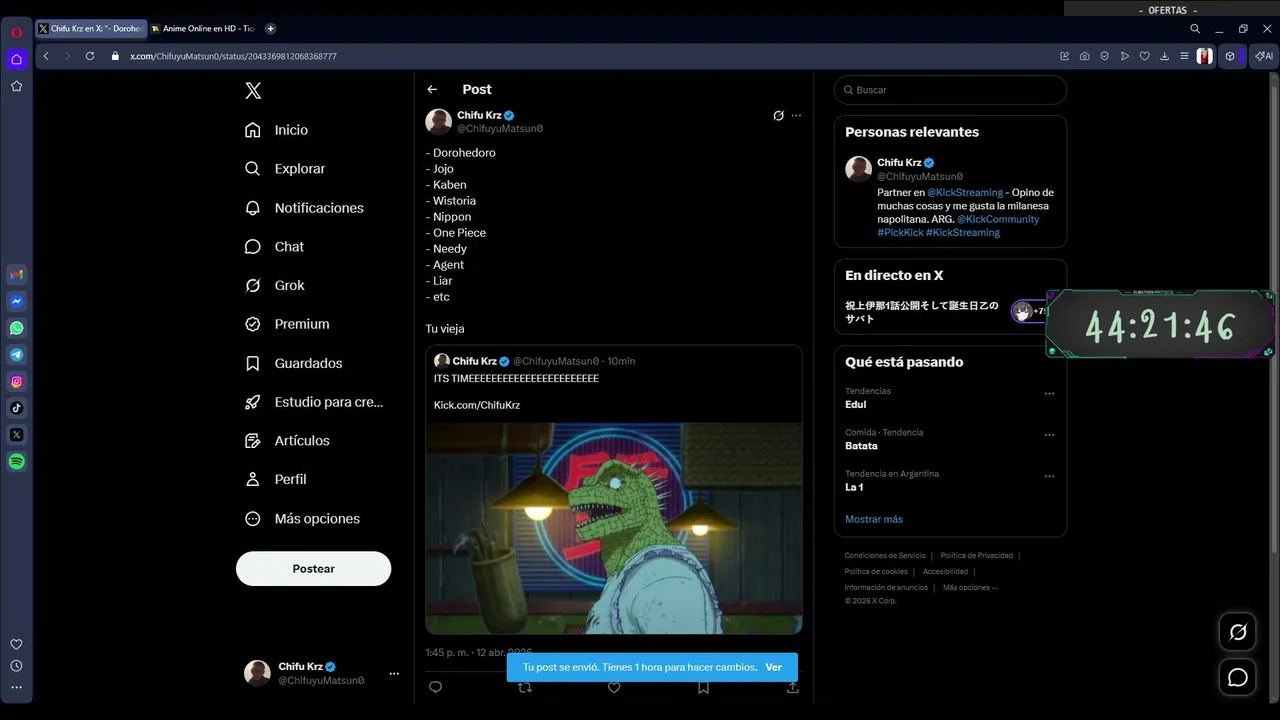Click Mostrar más under trends
The image size is (1280, 720).
[874, 519]
